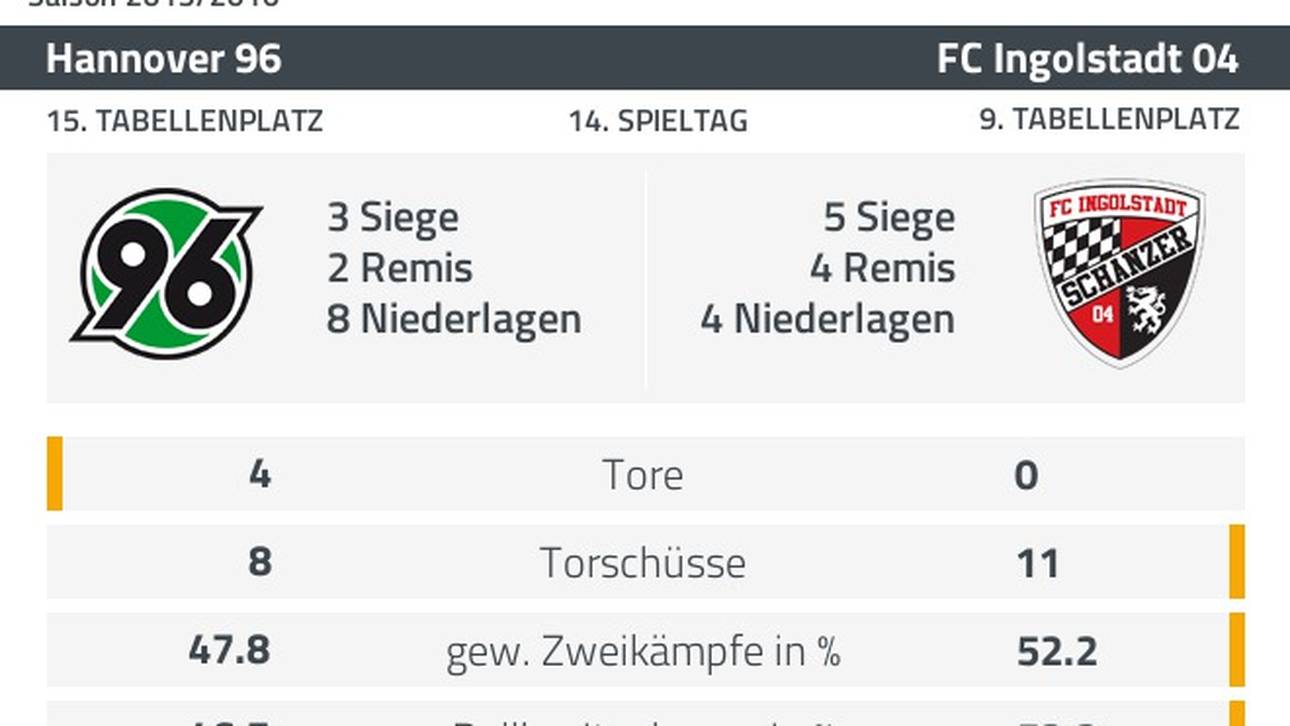This screenshot has width=1290, height=726.
Task: Click the orange bar beside Tore row
Action: [x=55, y=473]
